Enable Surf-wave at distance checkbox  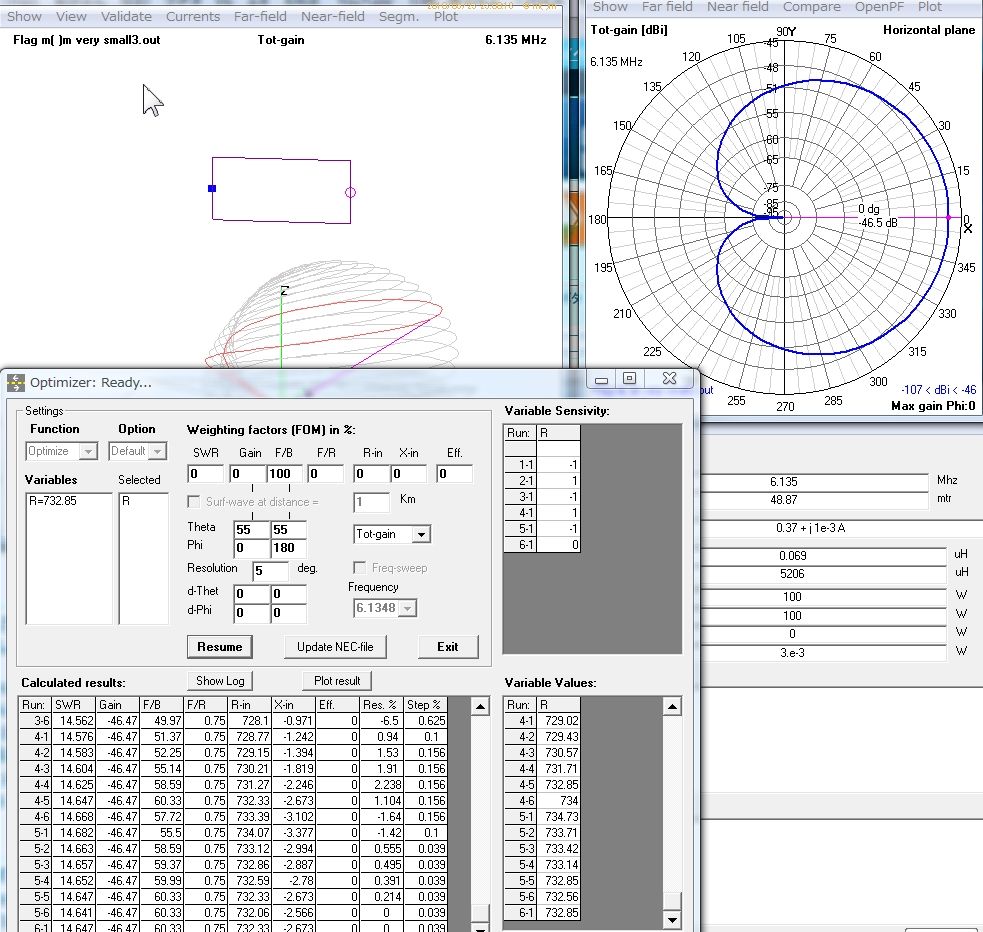pos(194,501)
